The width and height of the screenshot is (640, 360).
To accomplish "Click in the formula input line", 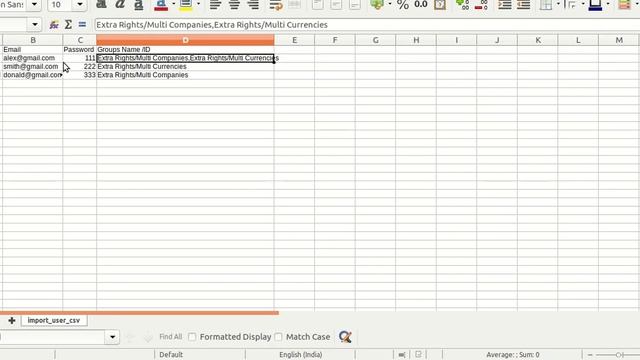I will (367, 25).
